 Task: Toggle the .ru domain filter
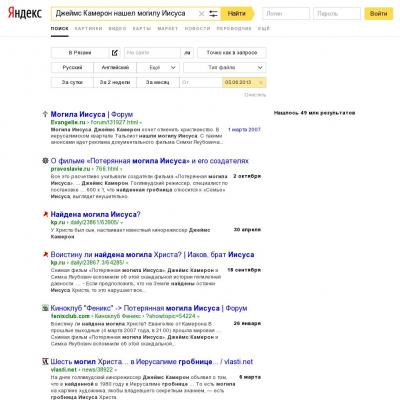(x=187, y=53)
